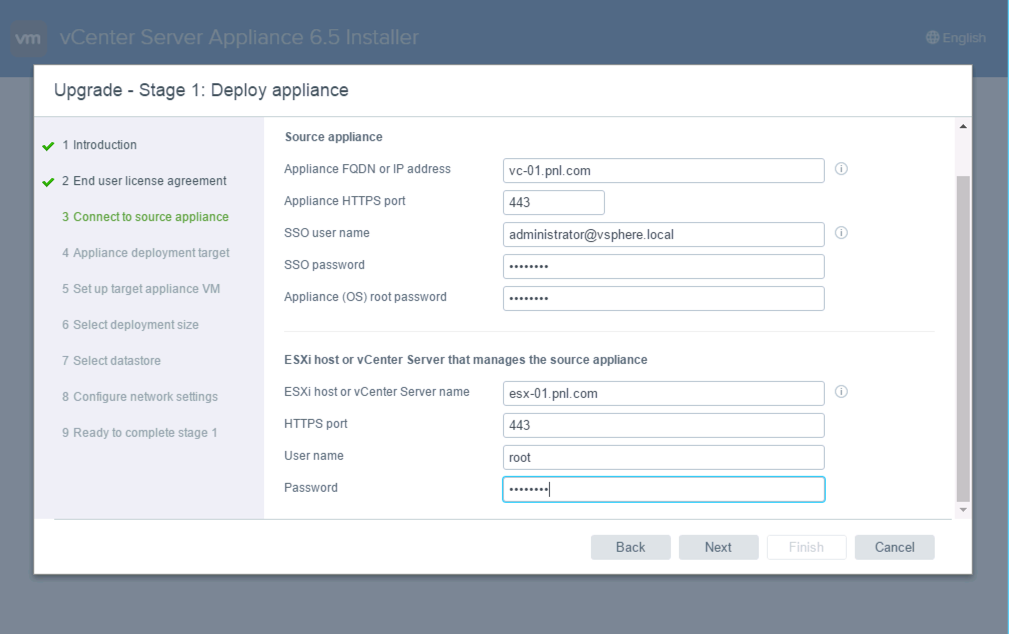This screenshot has height=634, width=1009.
Task: Click the scrollbar up arrow
Action: pyautogui.click(x=963, y=126)
